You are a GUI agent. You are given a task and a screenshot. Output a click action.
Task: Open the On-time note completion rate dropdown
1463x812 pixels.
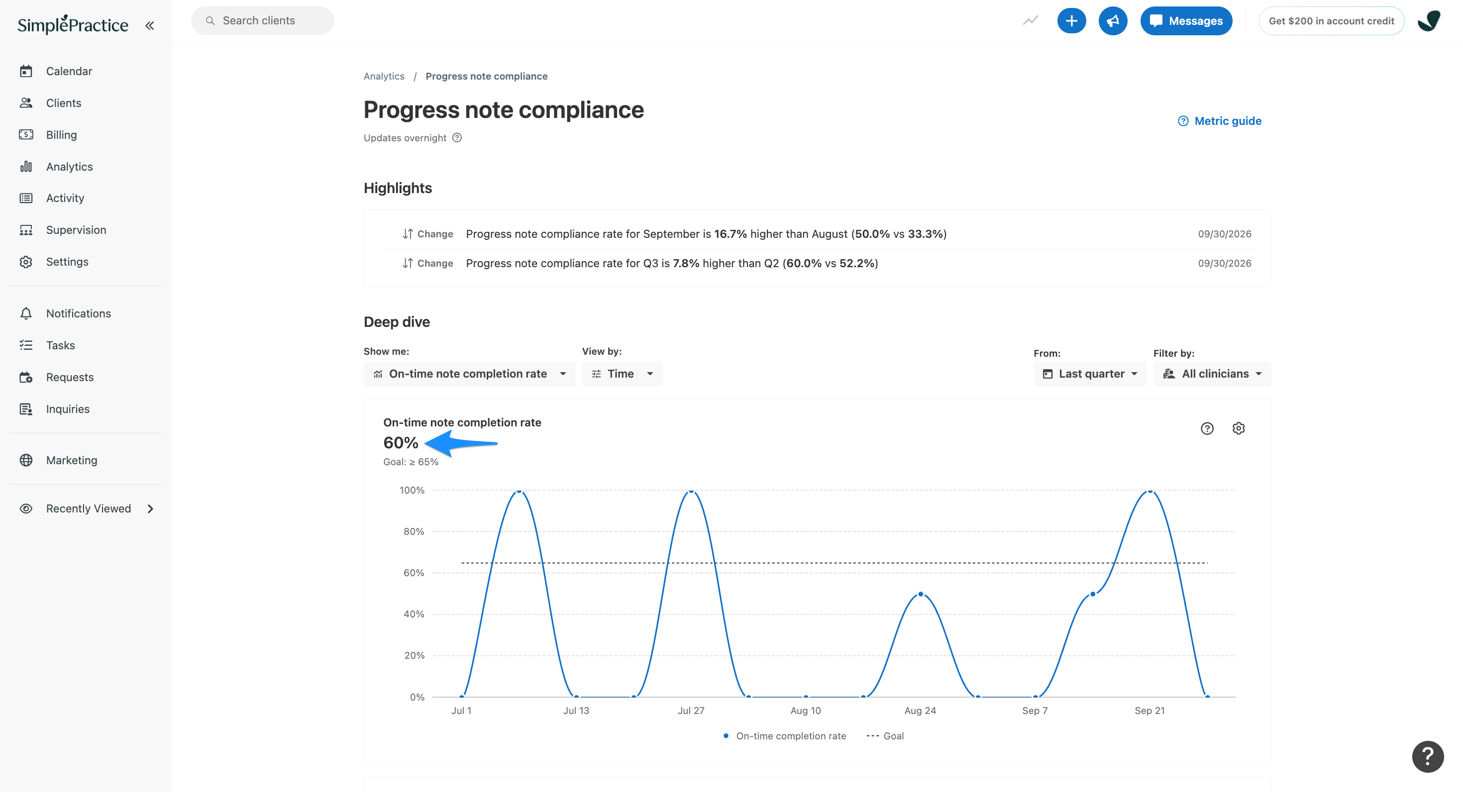[x=469, y=374]
